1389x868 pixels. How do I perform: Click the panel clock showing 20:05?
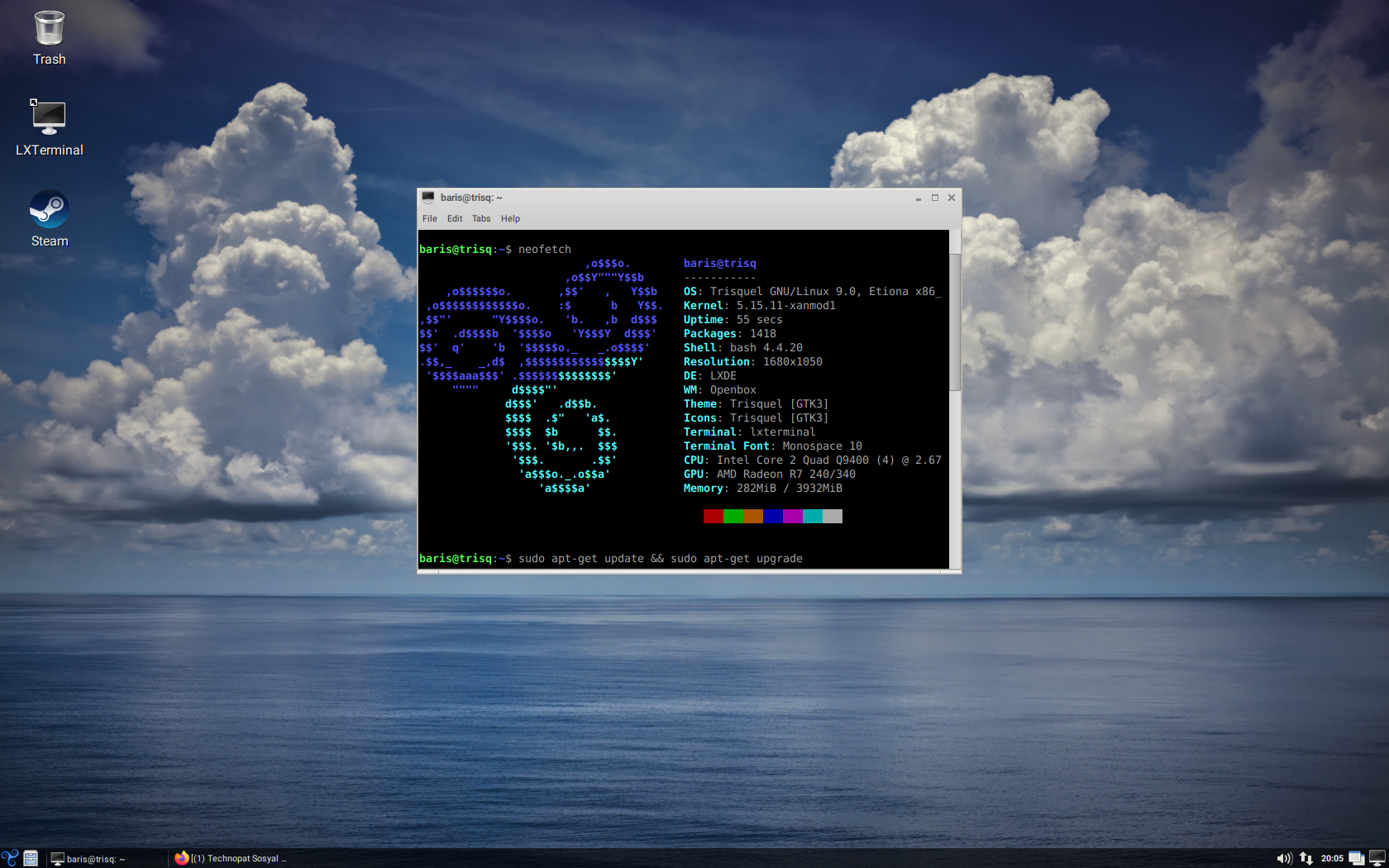click(1332, 858)
